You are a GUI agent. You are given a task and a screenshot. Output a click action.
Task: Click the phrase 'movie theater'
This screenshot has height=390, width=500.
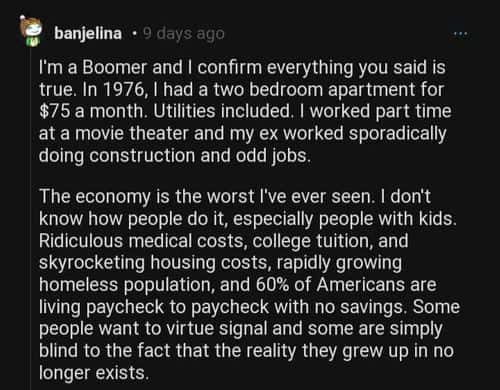[132, 134]
